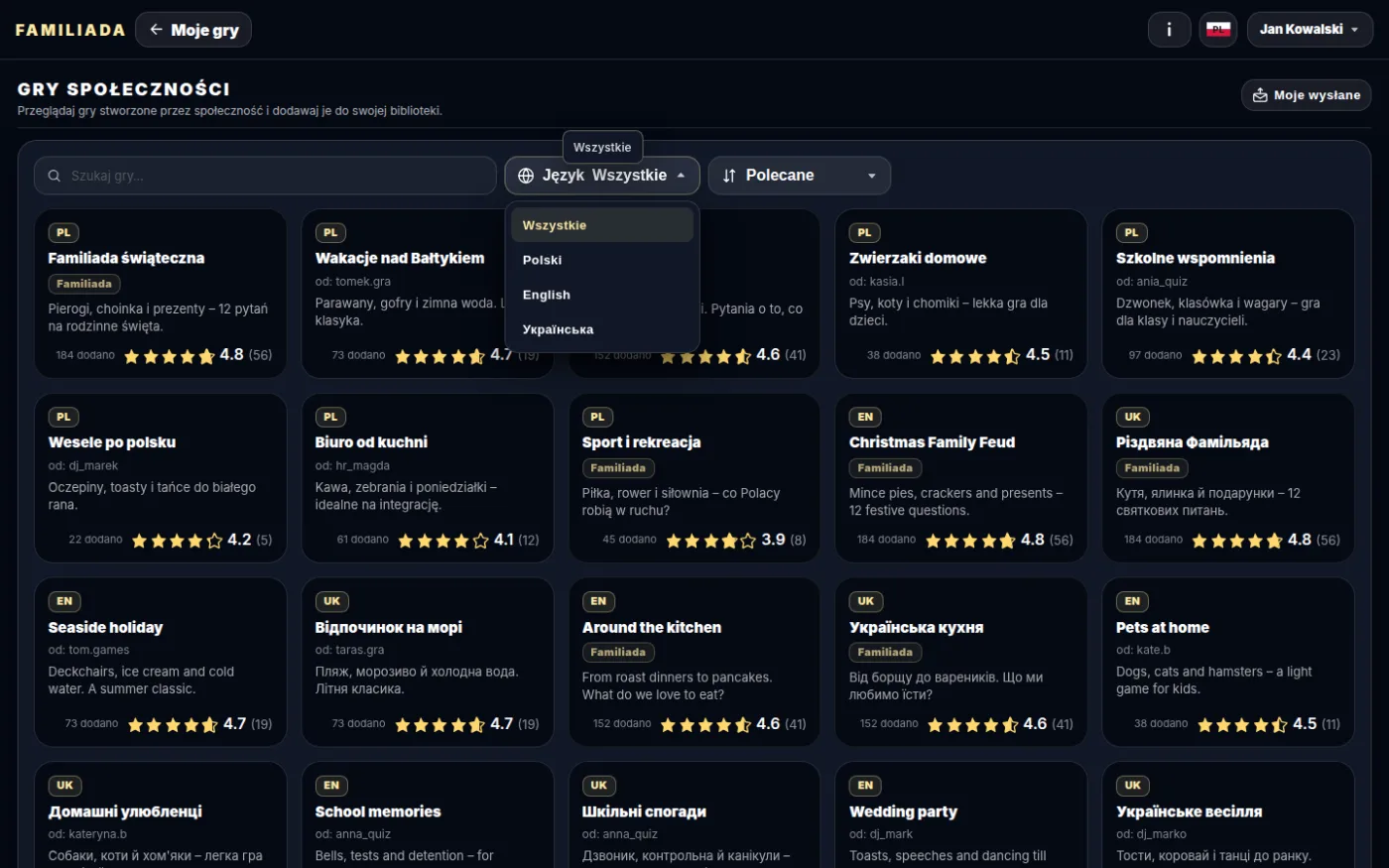This screenshot has width=1389, height=868.
Task: Click the info "i" icon button
Action: [x=1169, y=30]
